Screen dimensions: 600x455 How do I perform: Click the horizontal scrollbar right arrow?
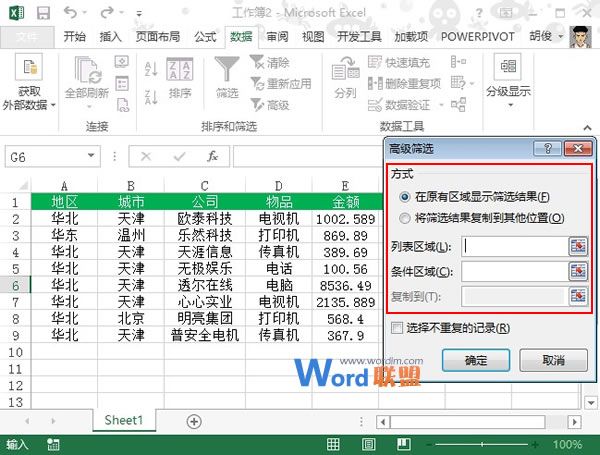pos(574,422)
